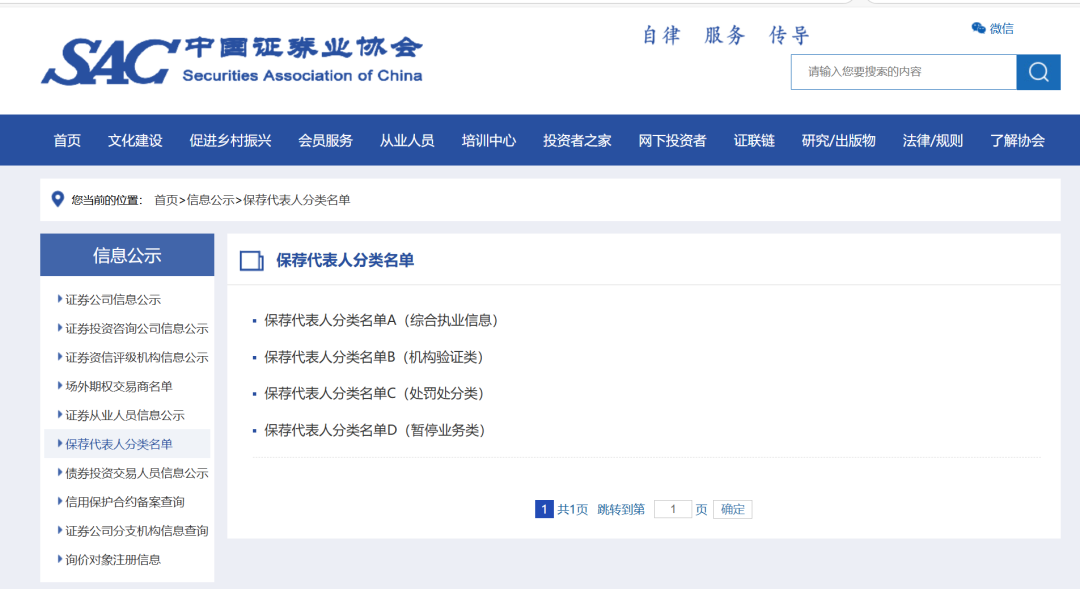The height and width of the screenshot is (589, 1080).
Task: Open 保荐代表人分类名单D（暂停业务类）
Action: pyautogui.click(x=375, y=430)
